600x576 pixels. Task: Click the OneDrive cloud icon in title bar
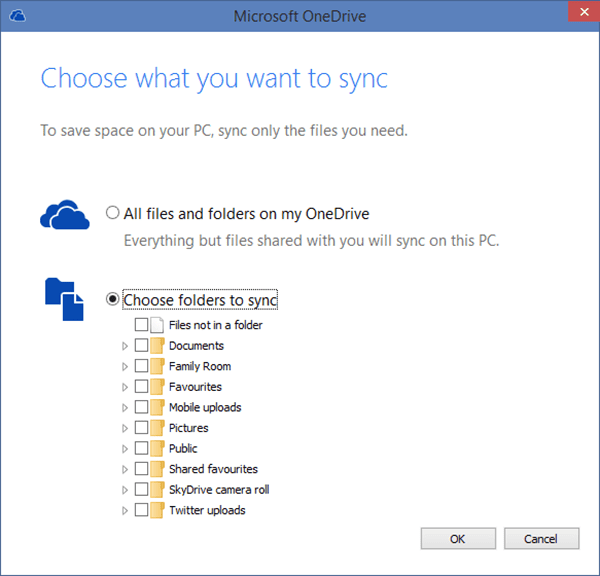click(17, 16)
